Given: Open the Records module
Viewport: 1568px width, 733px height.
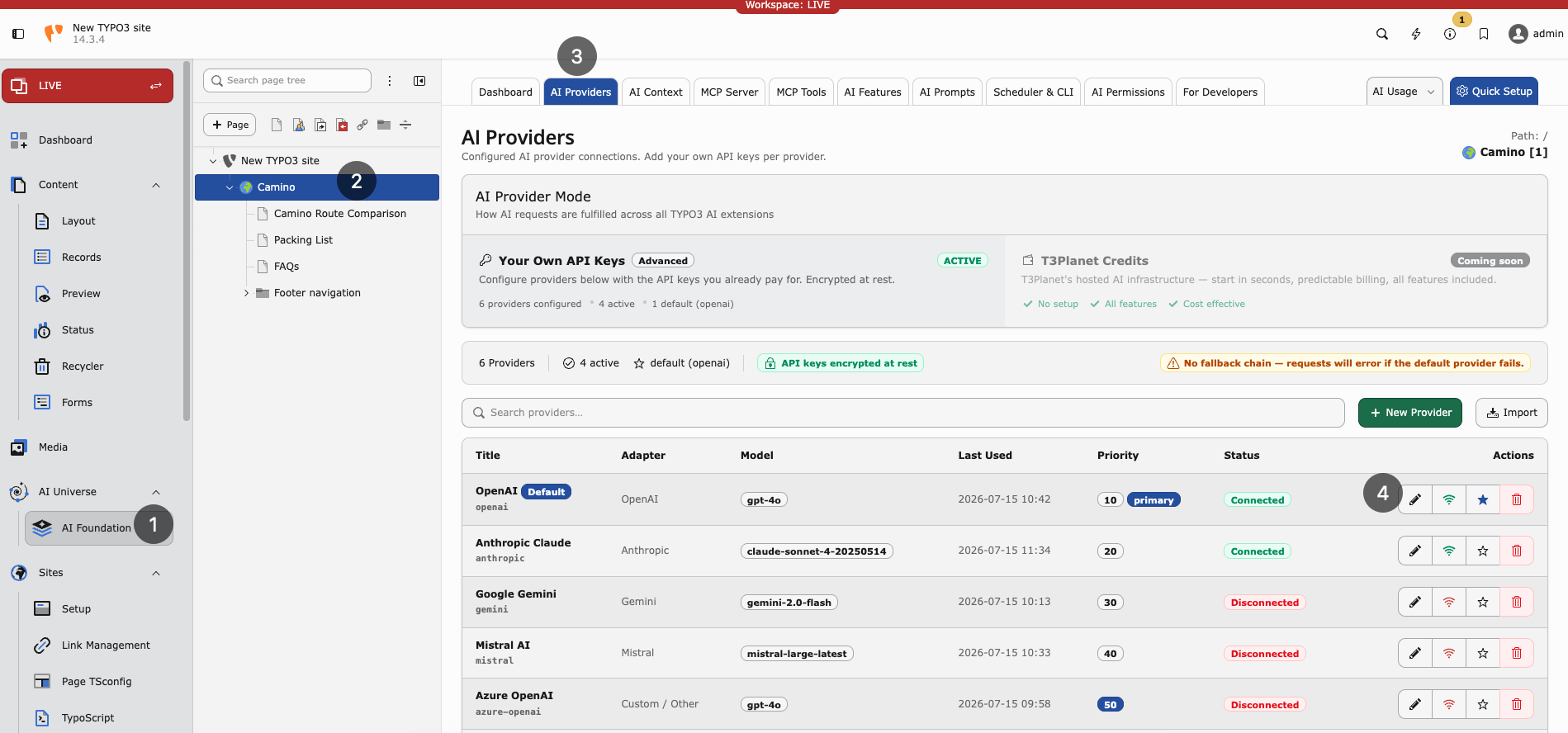Looking at the screenshot, I should [99, 258].
